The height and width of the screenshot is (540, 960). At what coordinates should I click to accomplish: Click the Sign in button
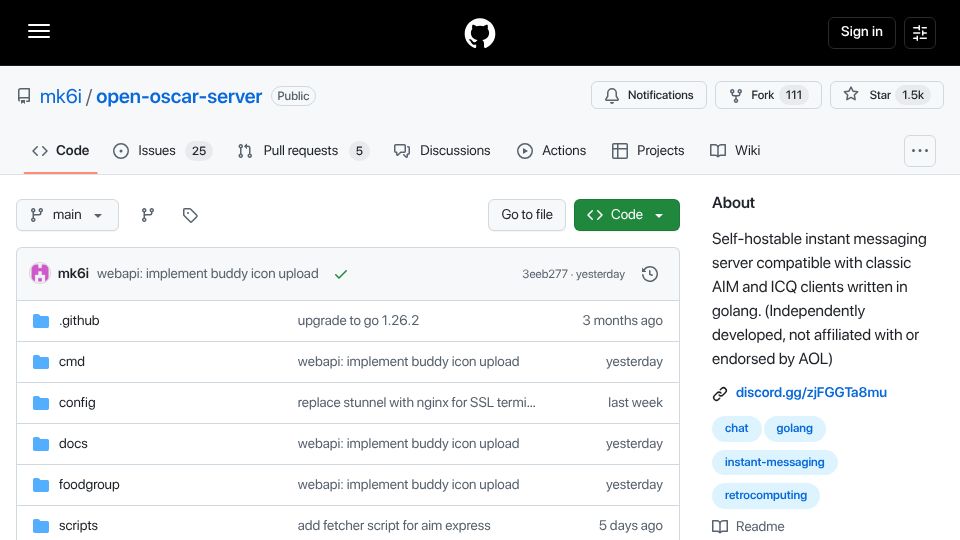coord(861,32)
